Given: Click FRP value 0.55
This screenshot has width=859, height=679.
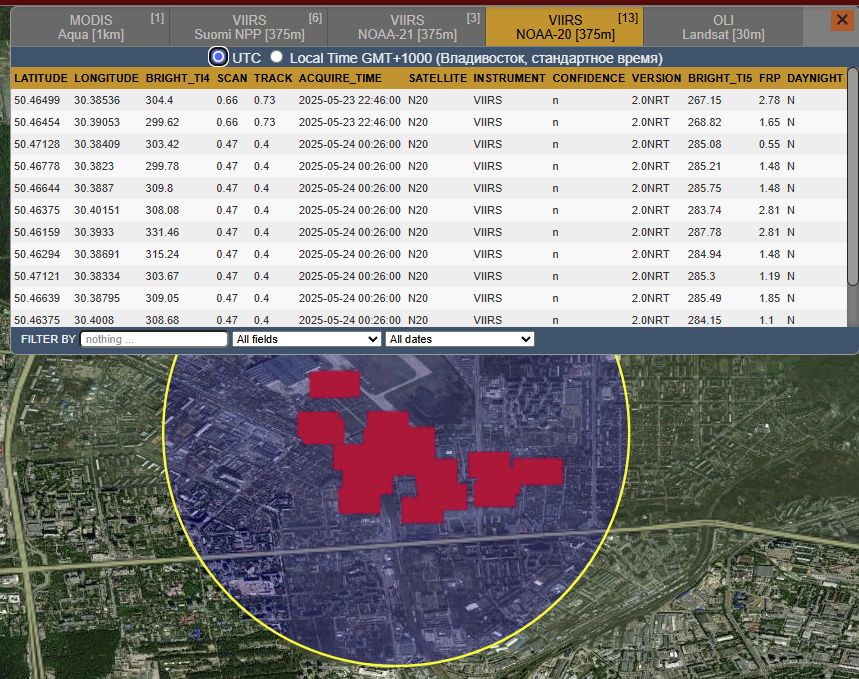Looking at the screenshot, I should (769, 144).
